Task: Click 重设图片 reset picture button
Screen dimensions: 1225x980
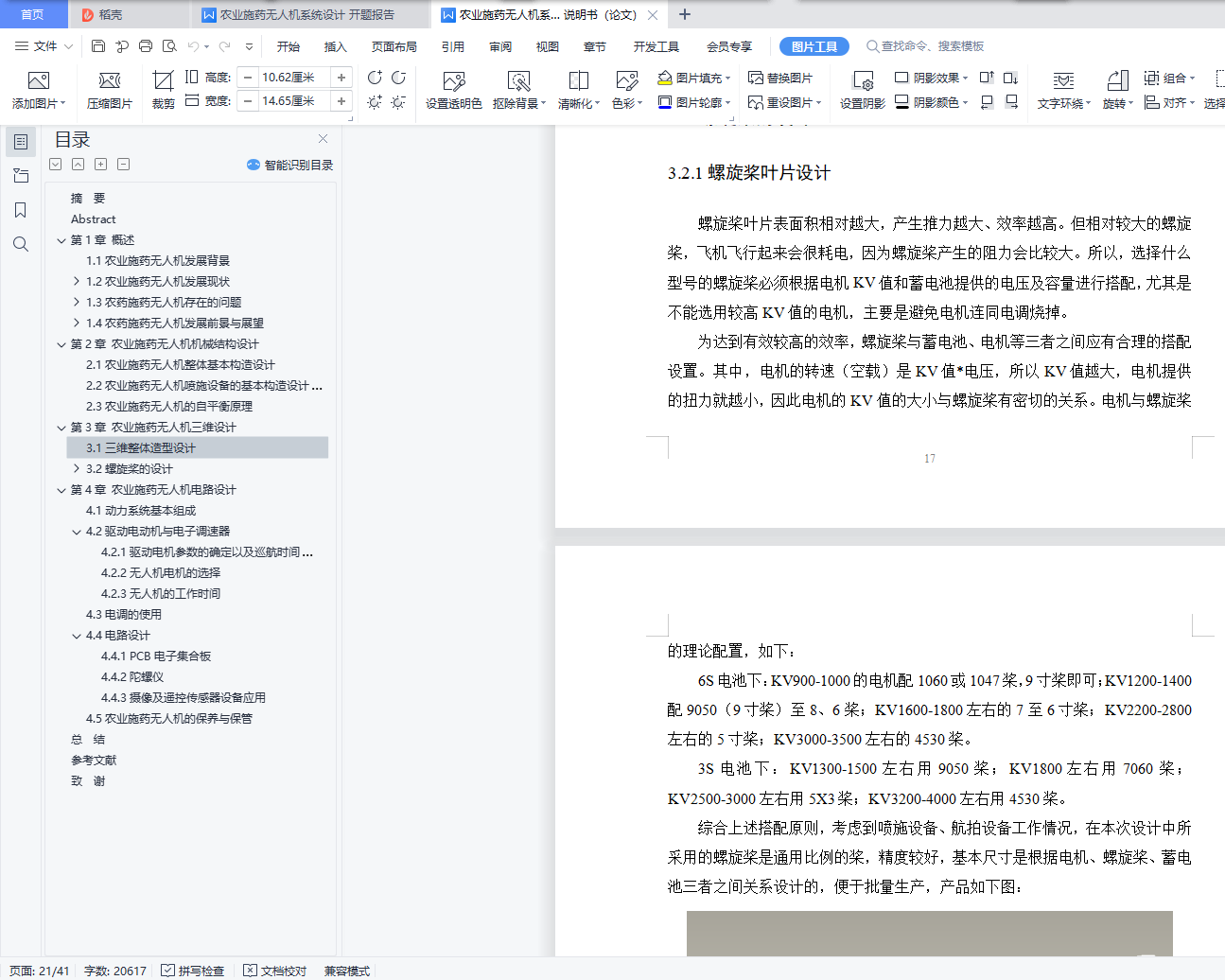Action: click(x=784, y=101)
